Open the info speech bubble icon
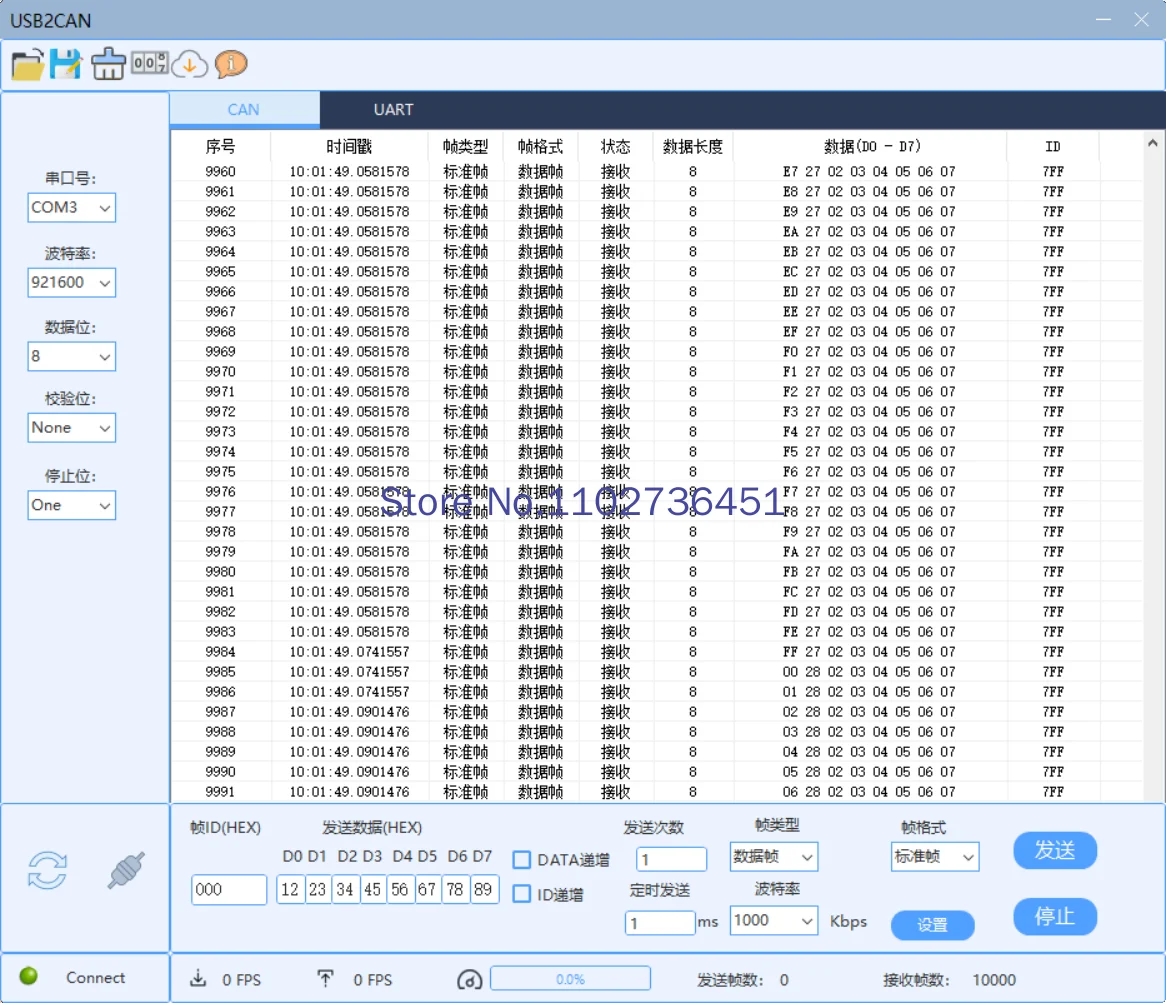Viewport: 1166px width, 1003px height. [231, 65]
